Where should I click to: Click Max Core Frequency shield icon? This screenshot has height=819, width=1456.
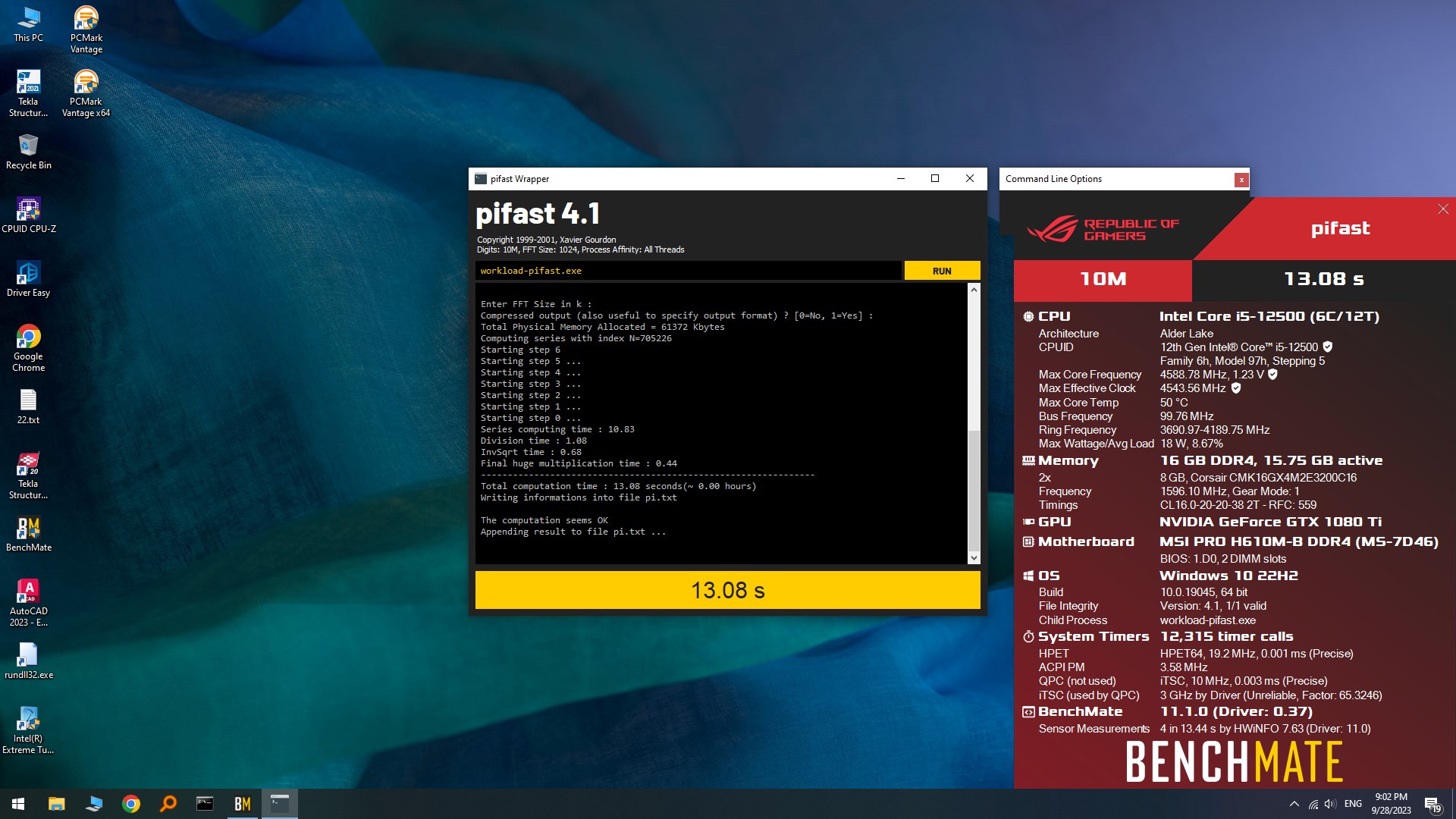(x=1272, y=374)
